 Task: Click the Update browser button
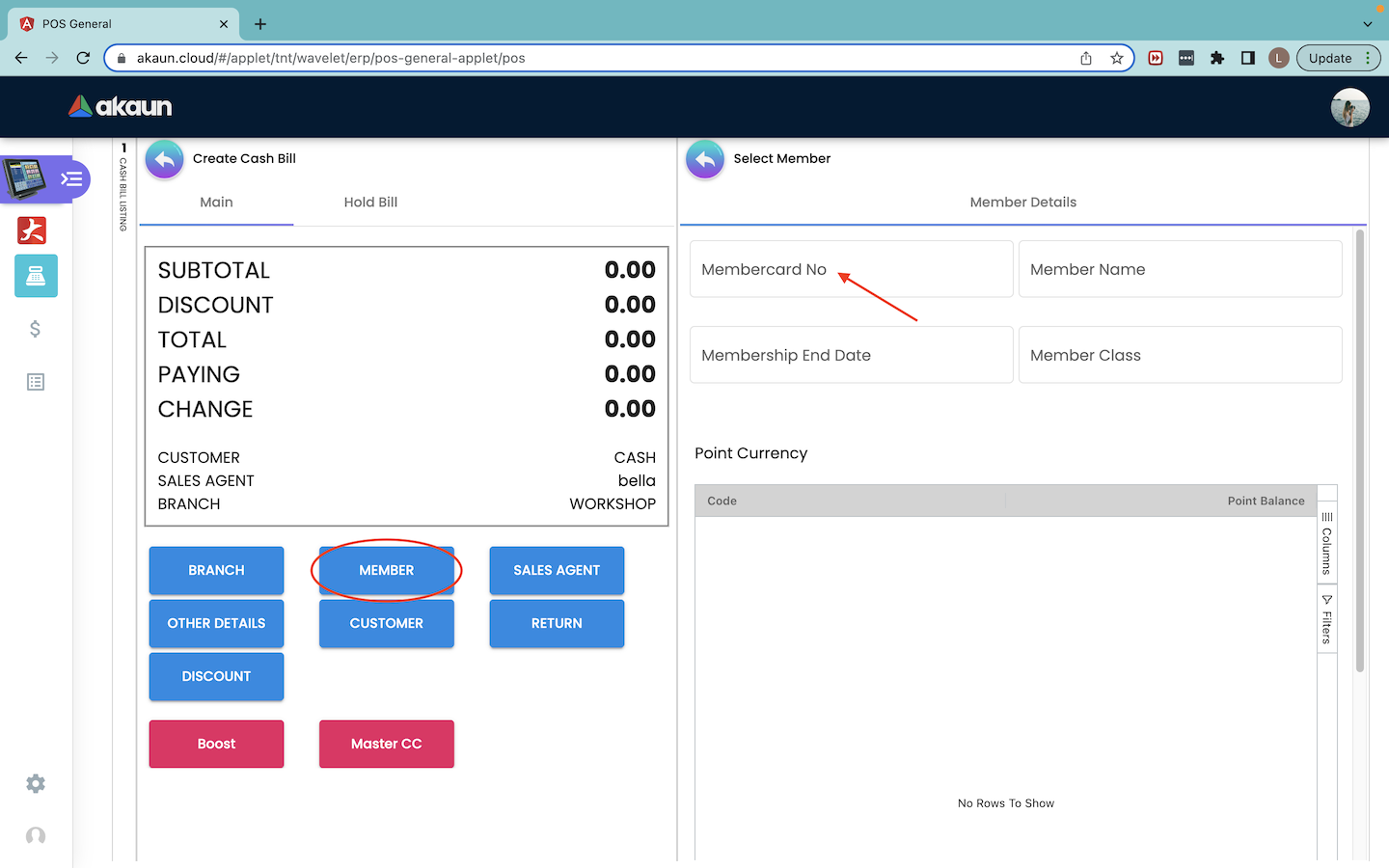[x=1330, y=58]
